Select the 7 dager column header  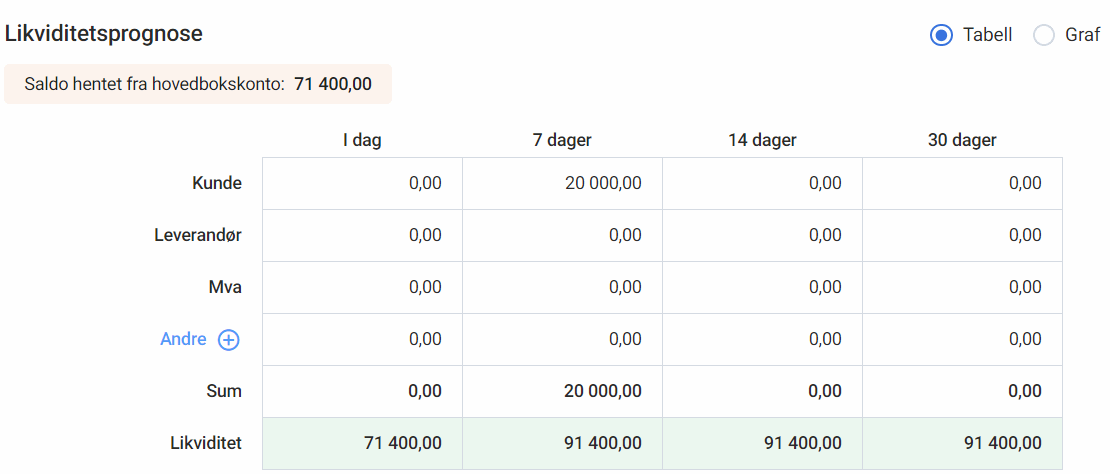tap(562, 140)
